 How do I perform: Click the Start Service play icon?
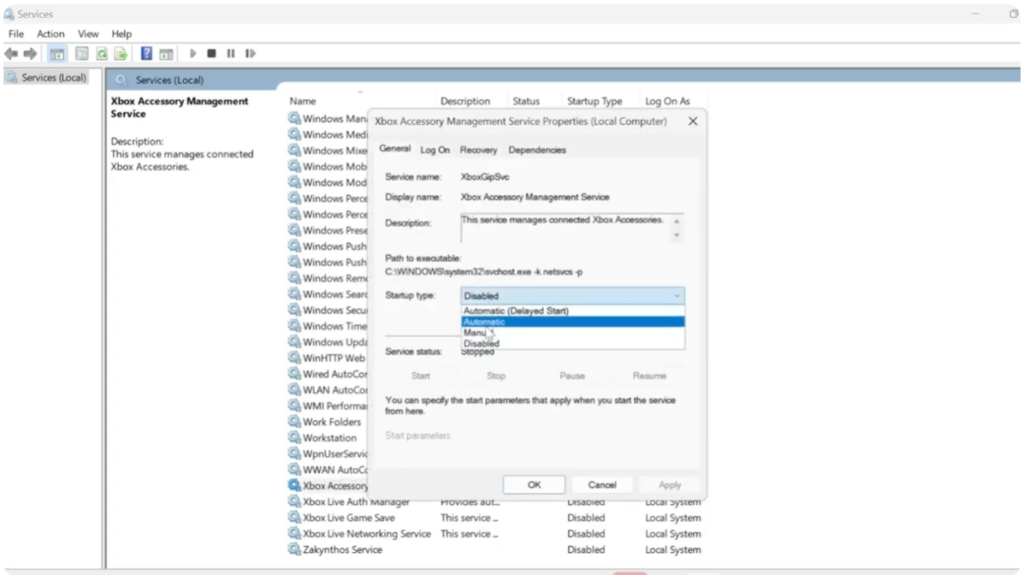[x=193, y=54]
